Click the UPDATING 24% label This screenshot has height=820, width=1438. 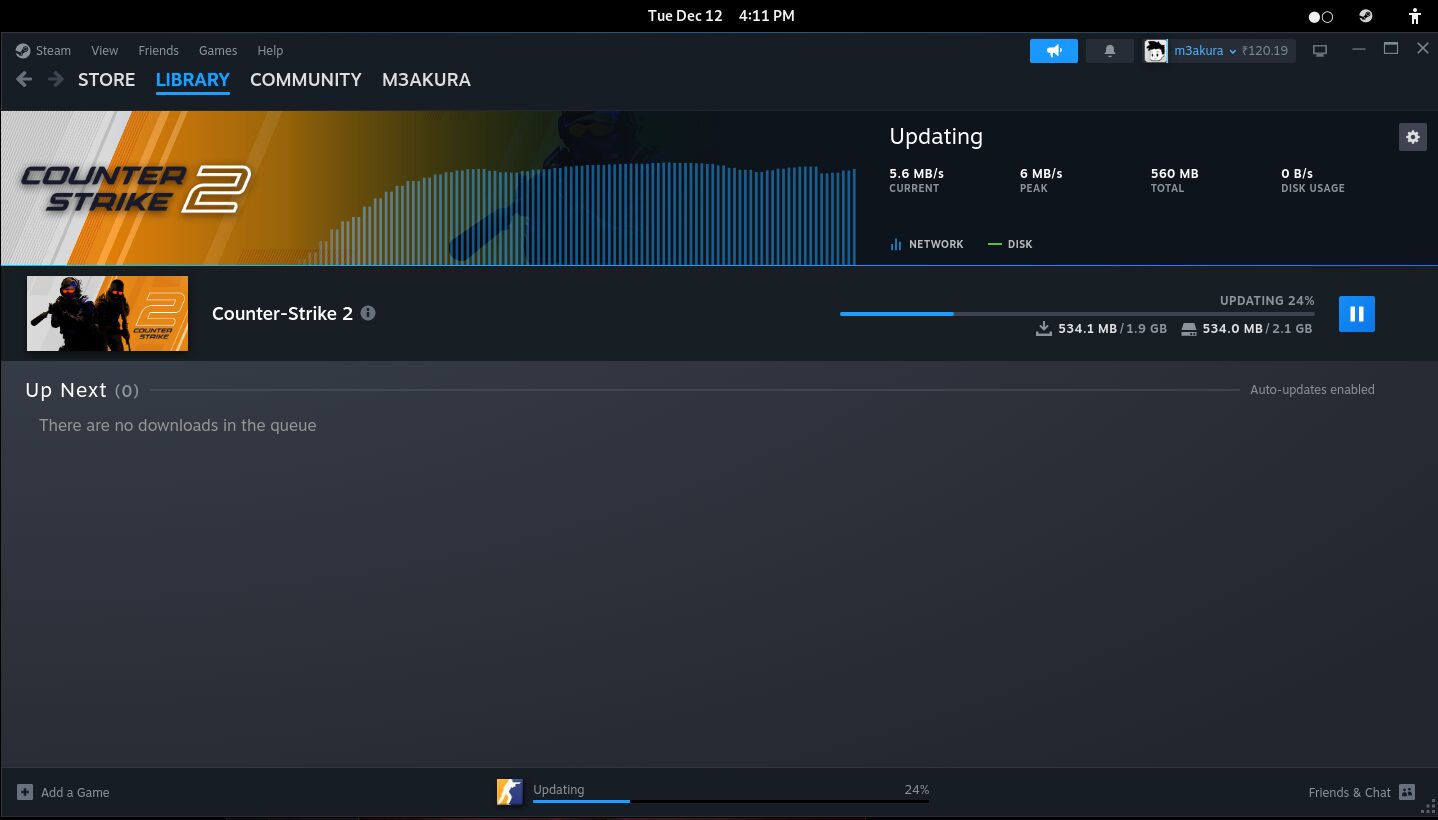coord(1267,300)
